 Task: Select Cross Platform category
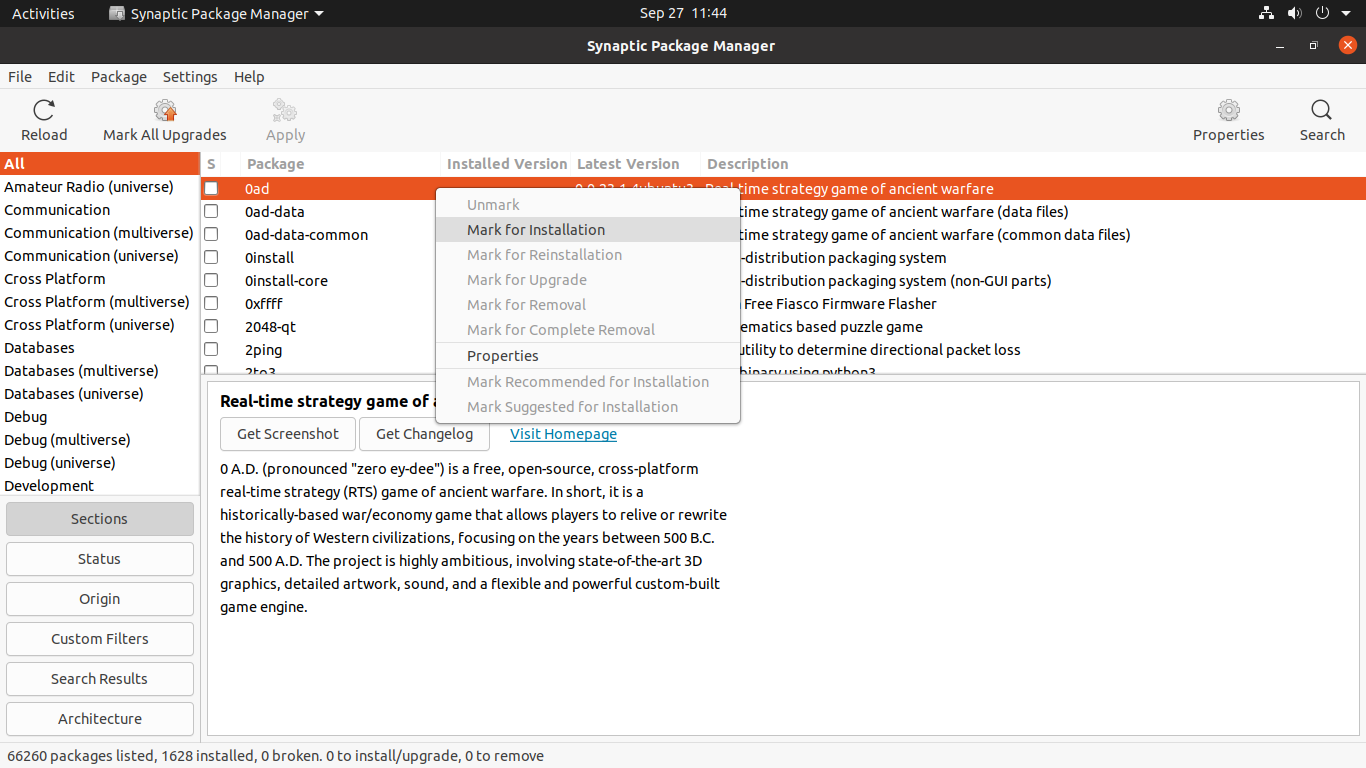(x=100, y=279)
